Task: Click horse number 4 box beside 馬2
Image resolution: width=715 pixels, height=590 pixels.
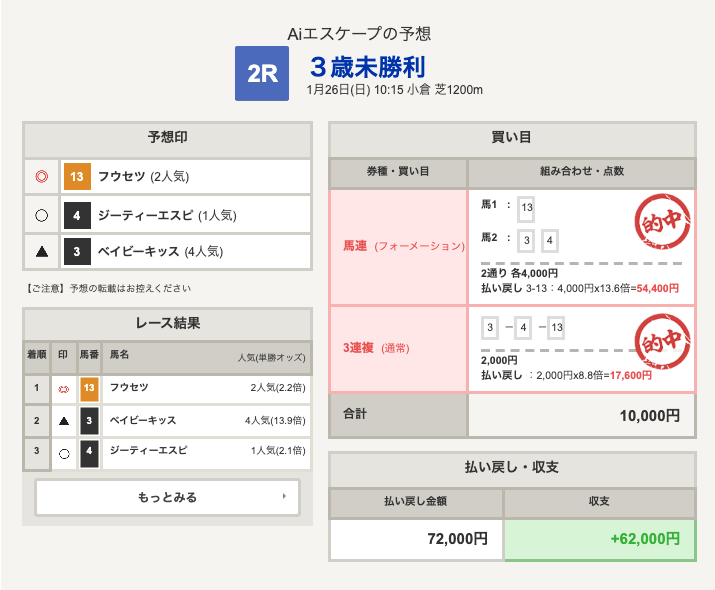Action: click(x=549, y=241)
